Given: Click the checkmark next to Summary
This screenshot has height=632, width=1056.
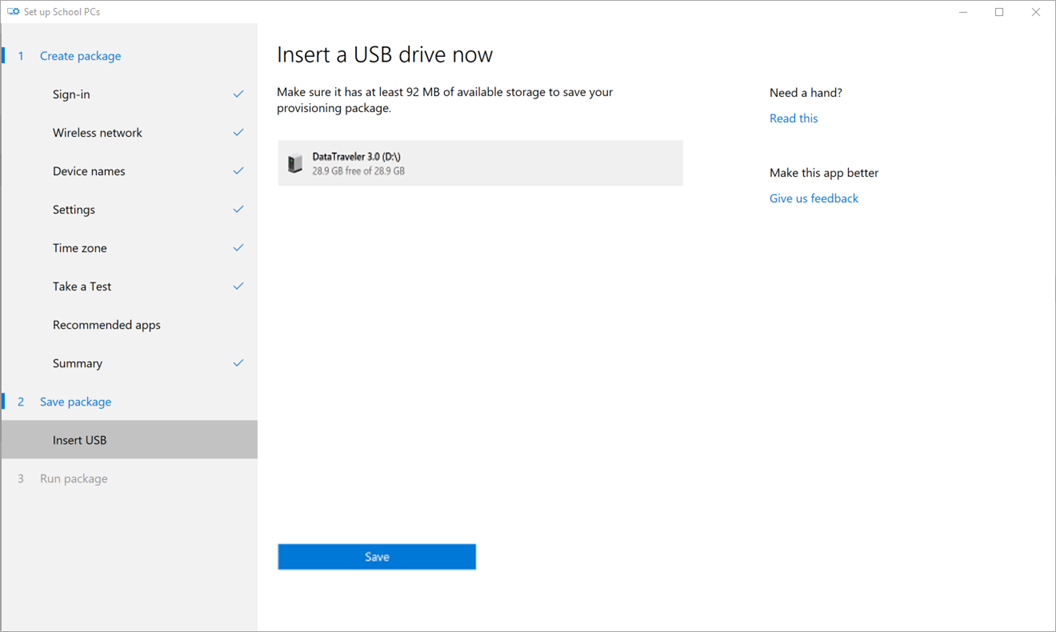Looking at the screenshot, I should [x=238, y=363].
